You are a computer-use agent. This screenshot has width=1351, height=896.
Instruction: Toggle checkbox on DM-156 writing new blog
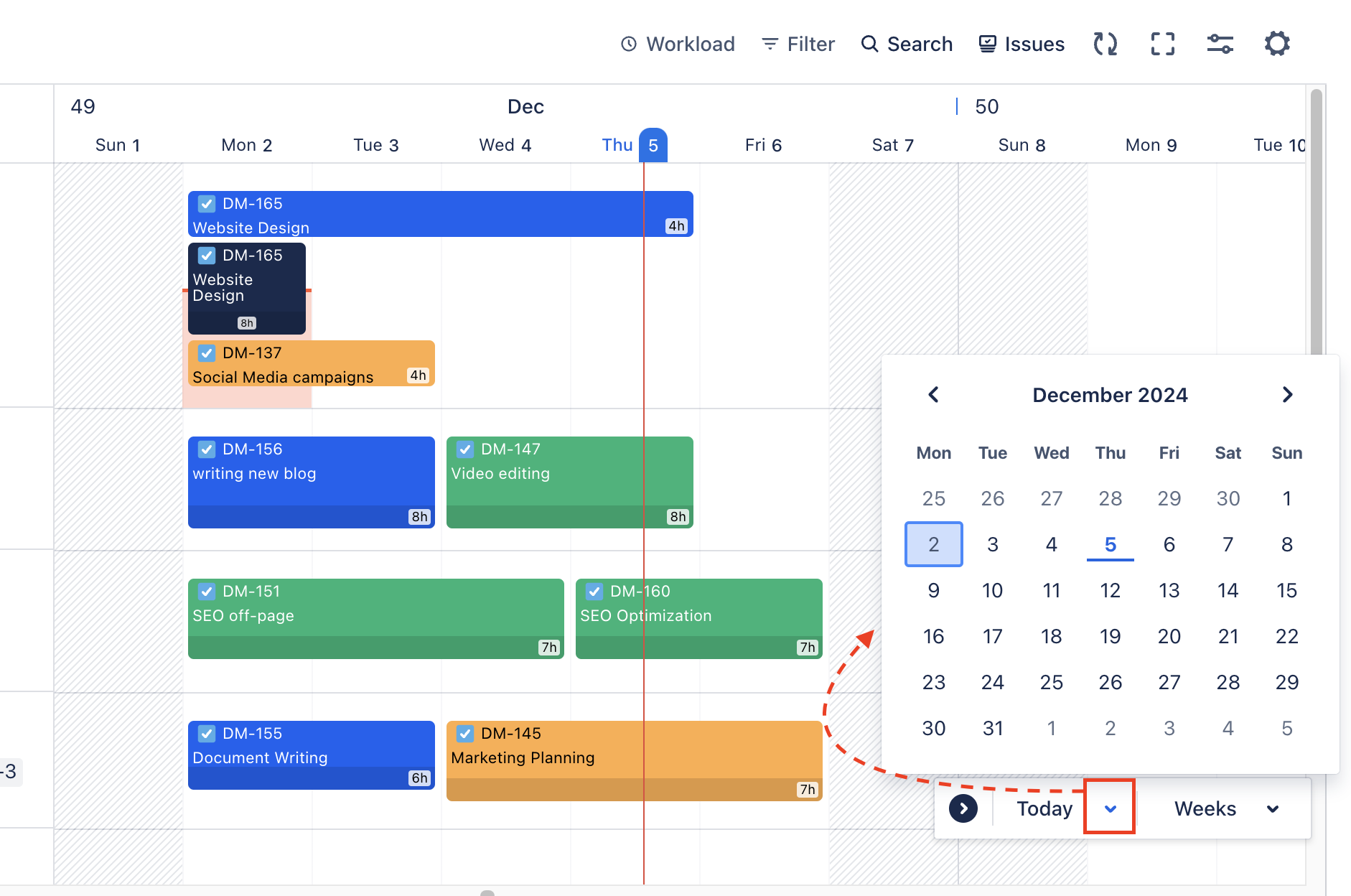(207, 449)
